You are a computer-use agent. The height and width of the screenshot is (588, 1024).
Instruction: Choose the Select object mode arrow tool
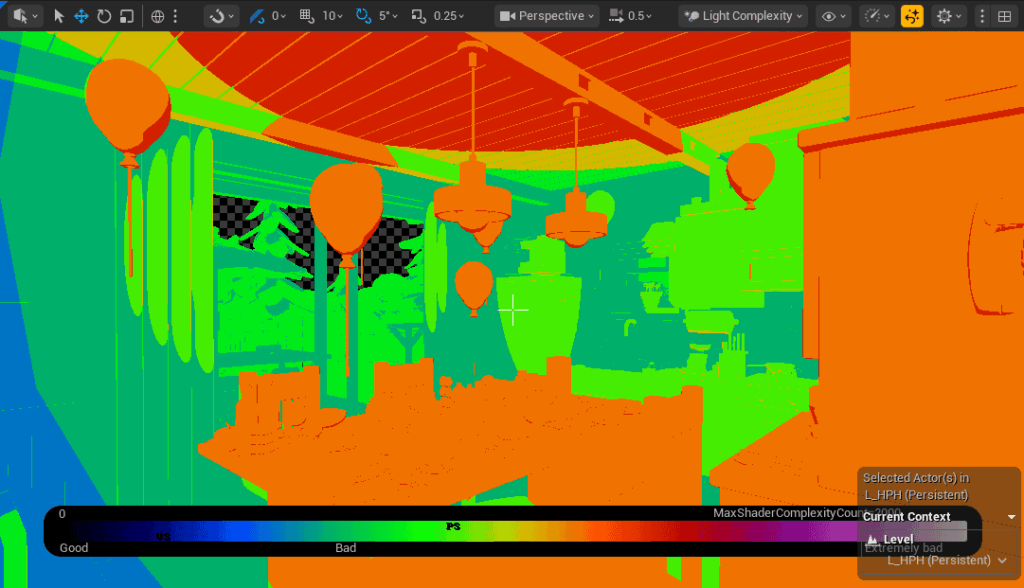(59, 16)
